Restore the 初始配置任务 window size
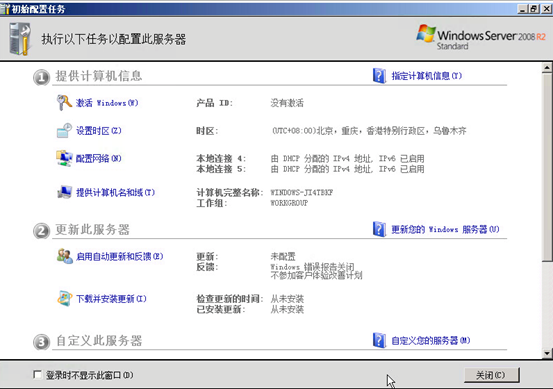The width and height of the screenshot is (553, 389). point(534,9)
